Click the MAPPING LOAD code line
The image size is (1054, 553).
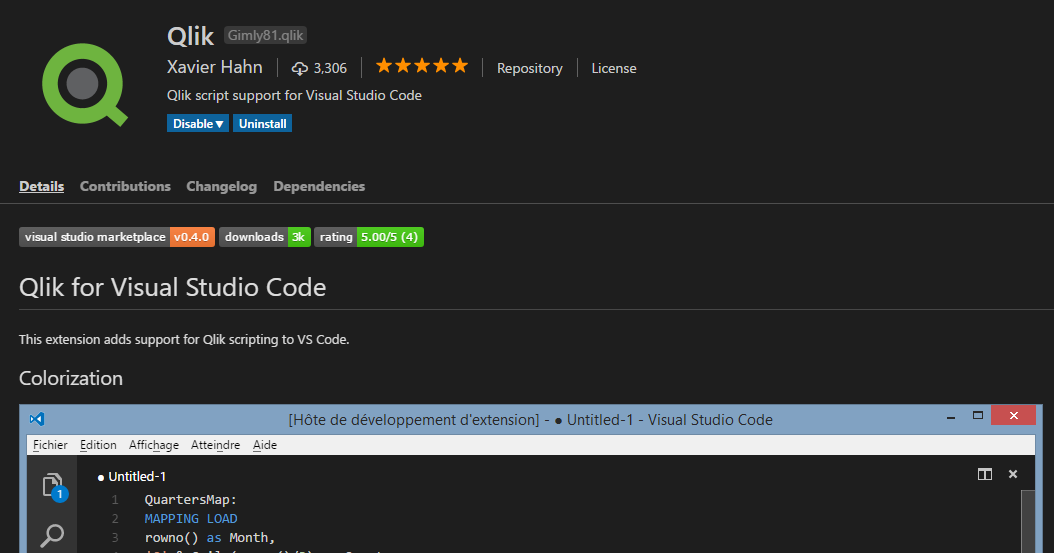(191, 519)
